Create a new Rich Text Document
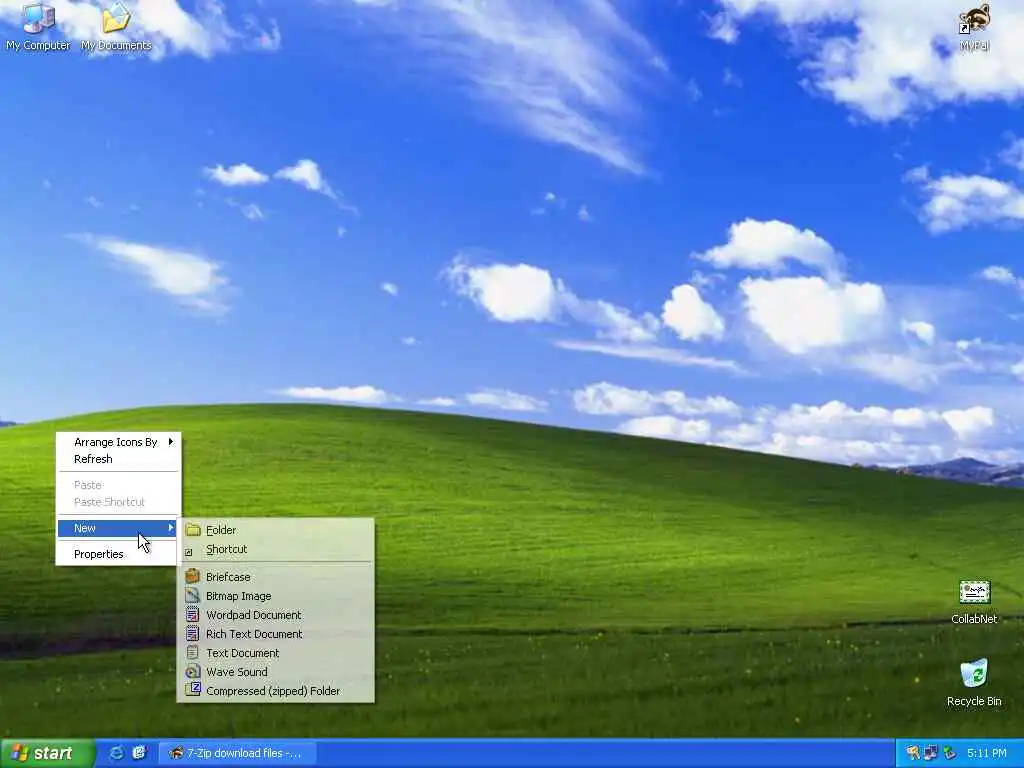The image size is (1024, 768). pos(276,633)
